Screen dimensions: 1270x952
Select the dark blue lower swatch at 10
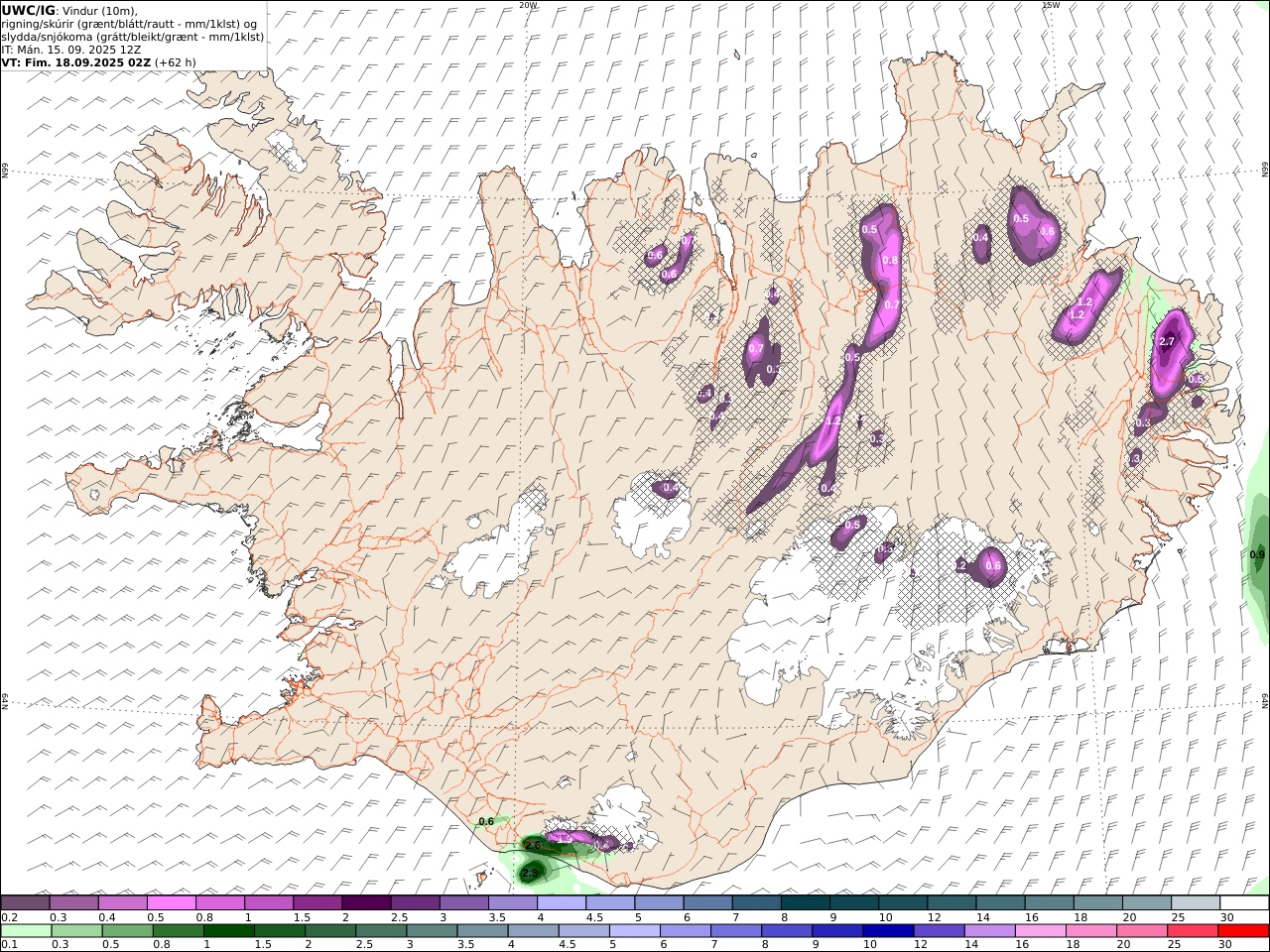click(887, 930)
